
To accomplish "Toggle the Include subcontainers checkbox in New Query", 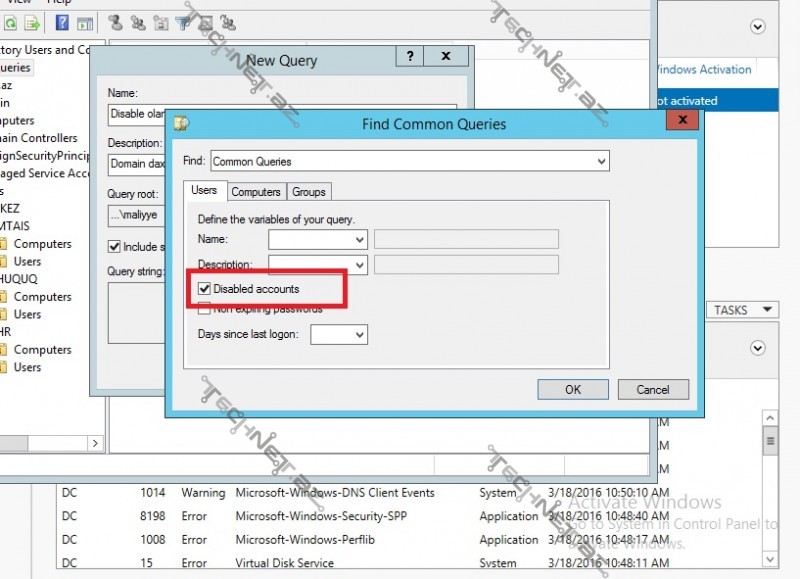I will pyautogui.click(x=114, y=247).
